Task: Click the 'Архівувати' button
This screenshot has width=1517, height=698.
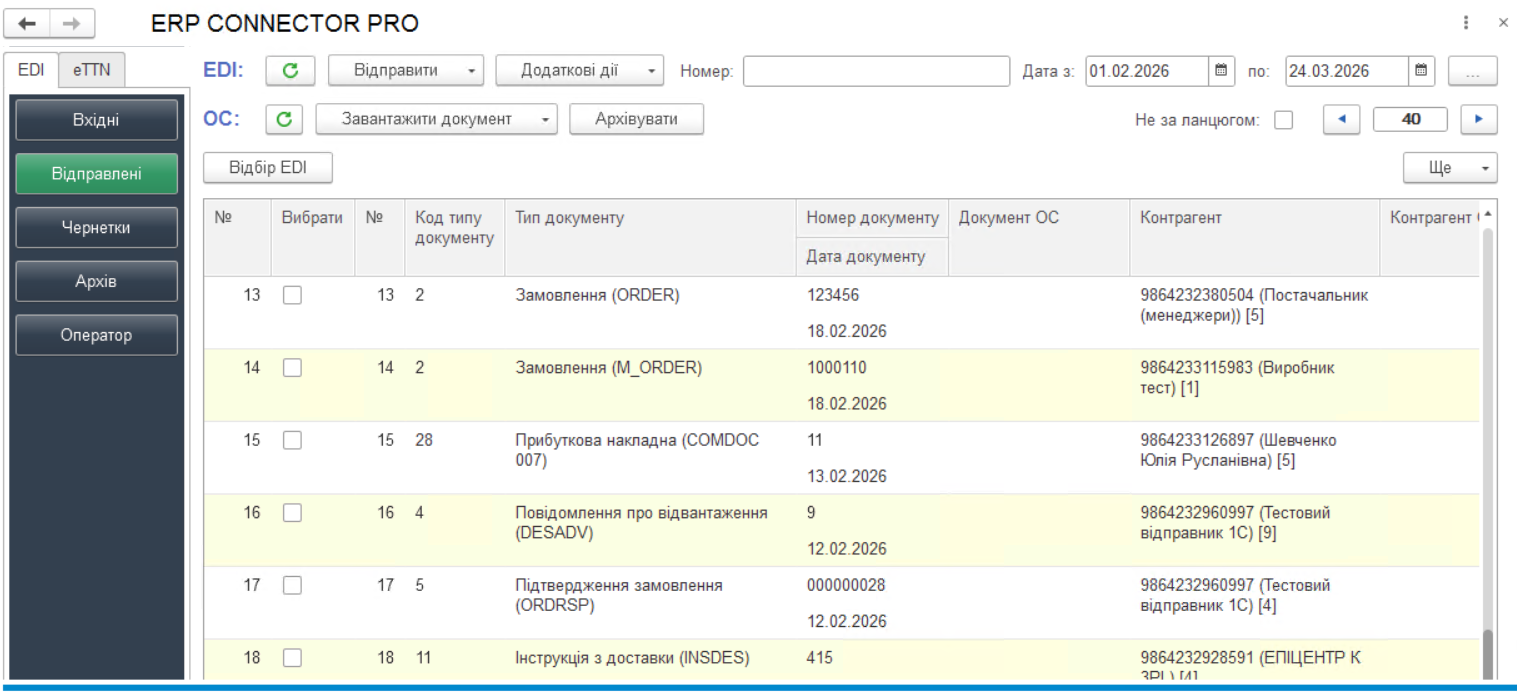Action: pyautogui.click(x=636, y=118)
